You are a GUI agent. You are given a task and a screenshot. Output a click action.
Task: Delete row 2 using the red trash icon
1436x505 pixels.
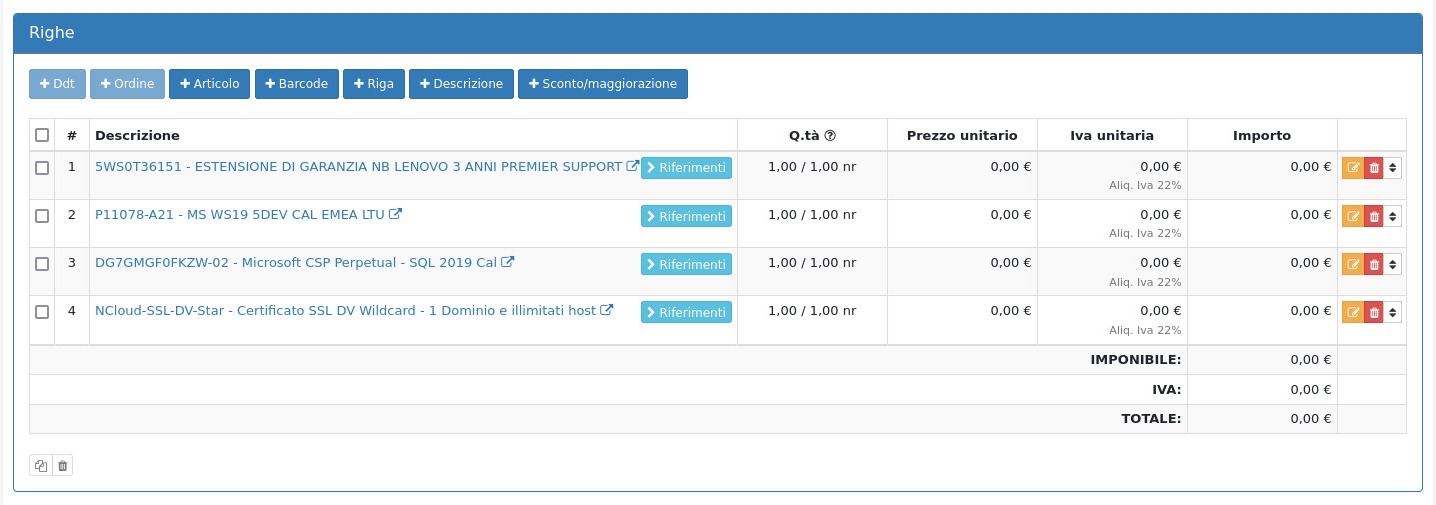(x=1373, y=216)
